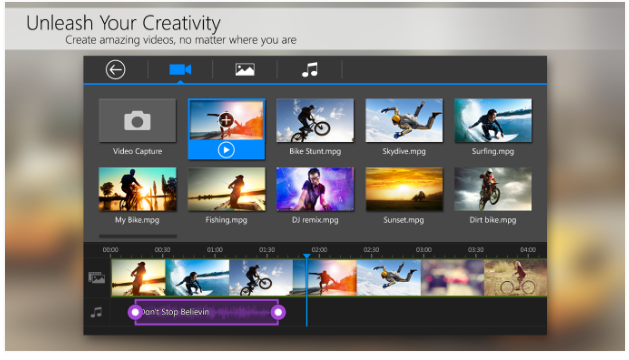Click the Surfing.mpg file name
This screenshot has height=360, width=629.
(x=493, y=151)
